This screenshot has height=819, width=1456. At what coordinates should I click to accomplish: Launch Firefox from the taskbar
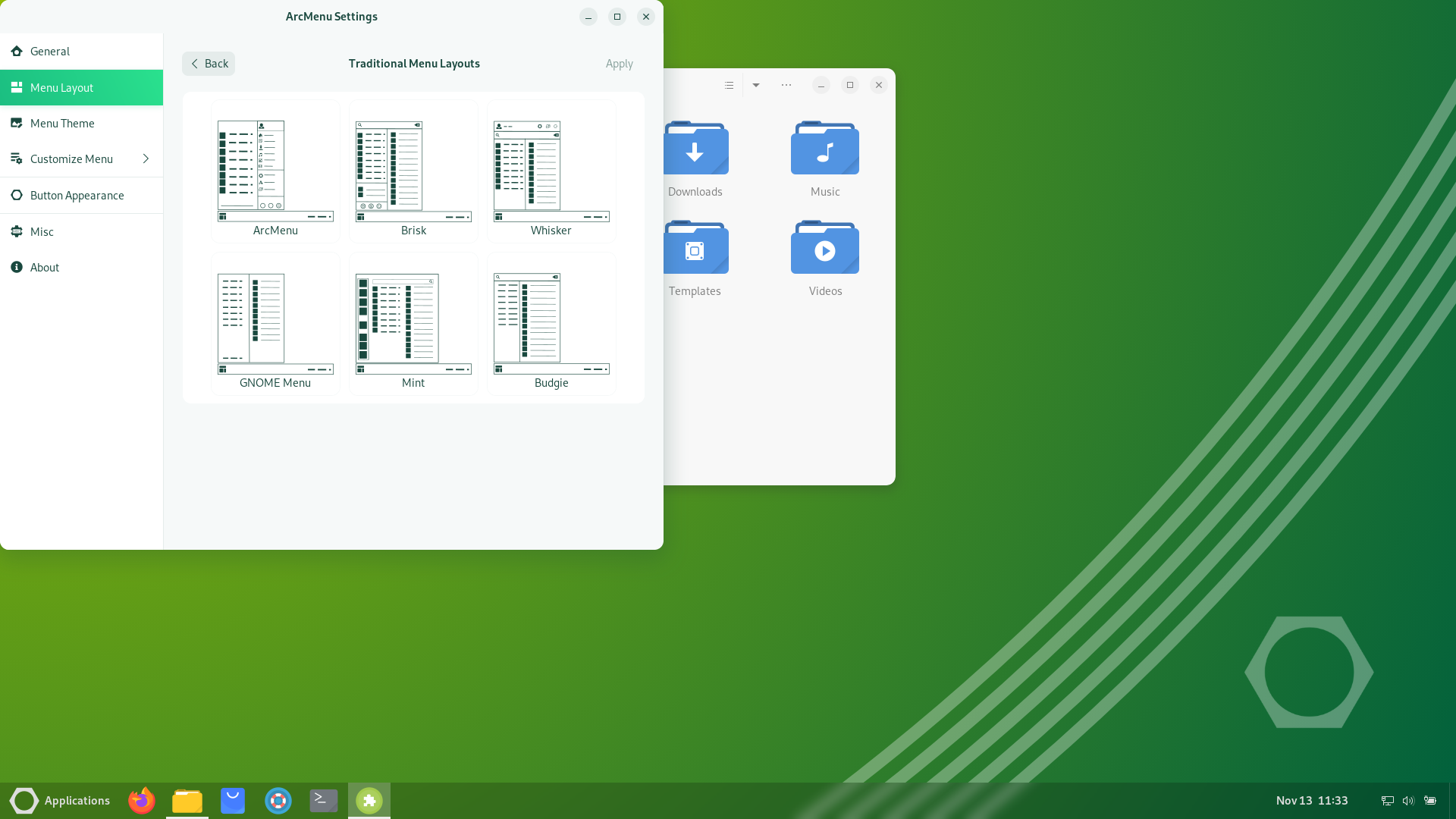[x=142, y=801]
